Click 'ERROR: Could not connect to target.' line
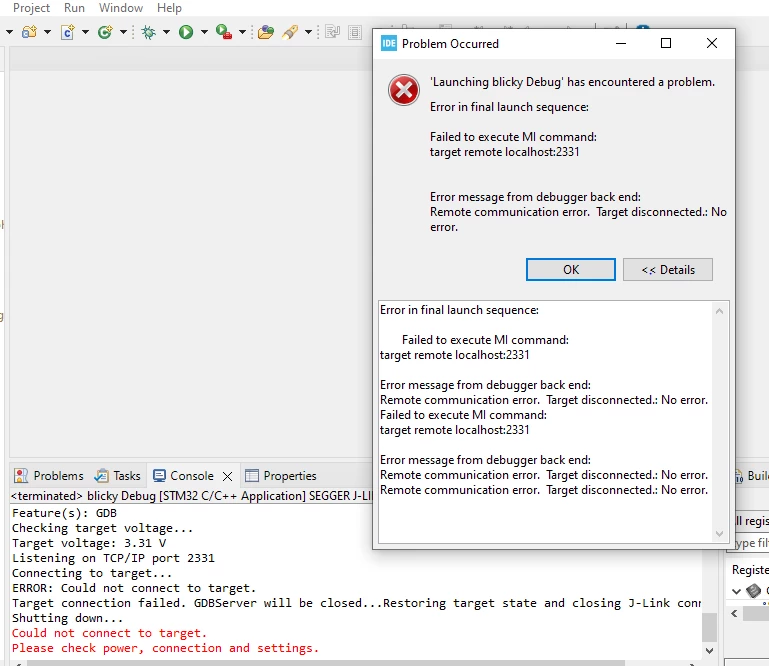Screen dimensions: 769x666 [x=134, y=588]
